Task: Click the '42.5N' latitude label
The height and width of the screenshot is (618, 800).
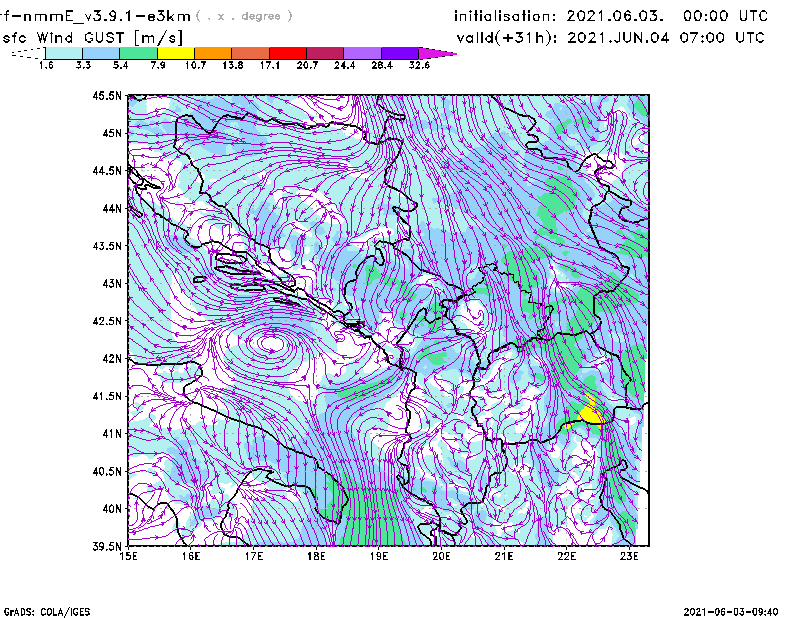Action: [x=107, y=321]
